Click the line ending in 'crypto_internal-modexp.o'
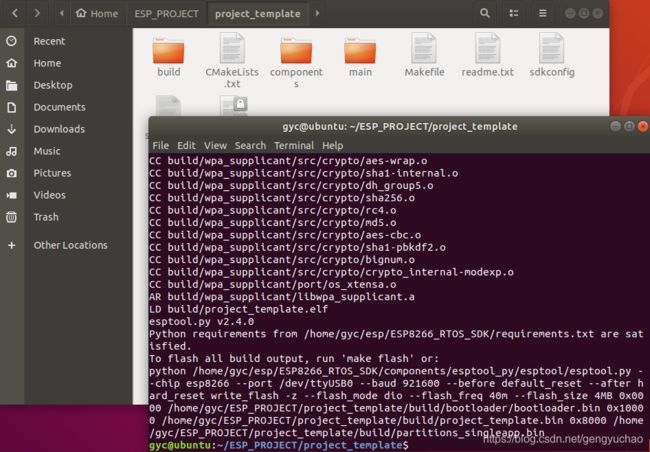650x452 pixels. 331,272
